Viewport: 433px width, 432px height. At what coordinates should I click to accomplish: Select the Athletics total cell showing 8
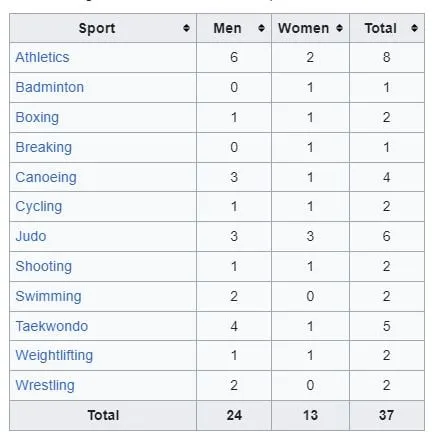coord(387,57)
